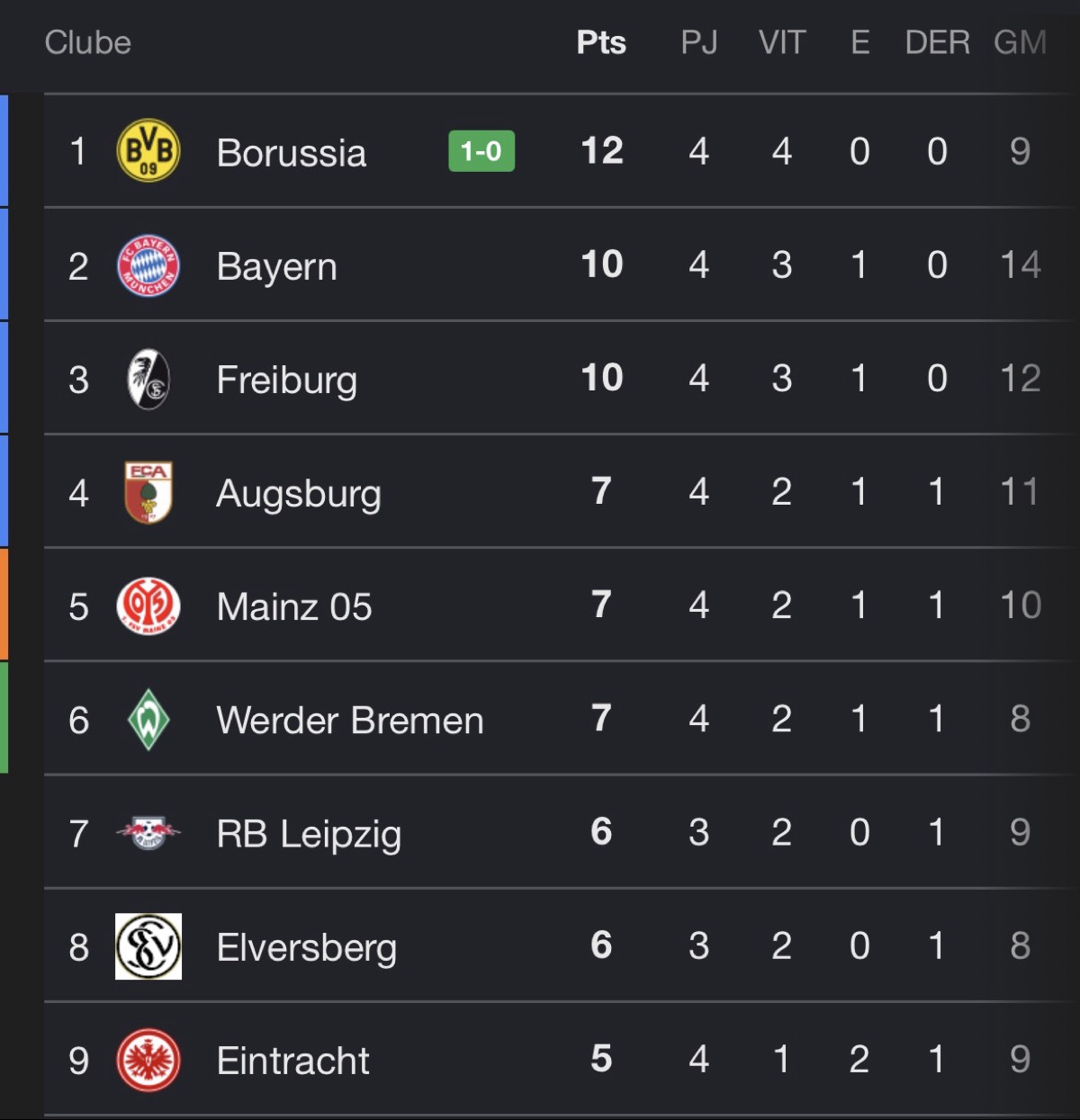1080x1120 pixels.
Task: Click the PJ column header
Action: tap(699, 42)
